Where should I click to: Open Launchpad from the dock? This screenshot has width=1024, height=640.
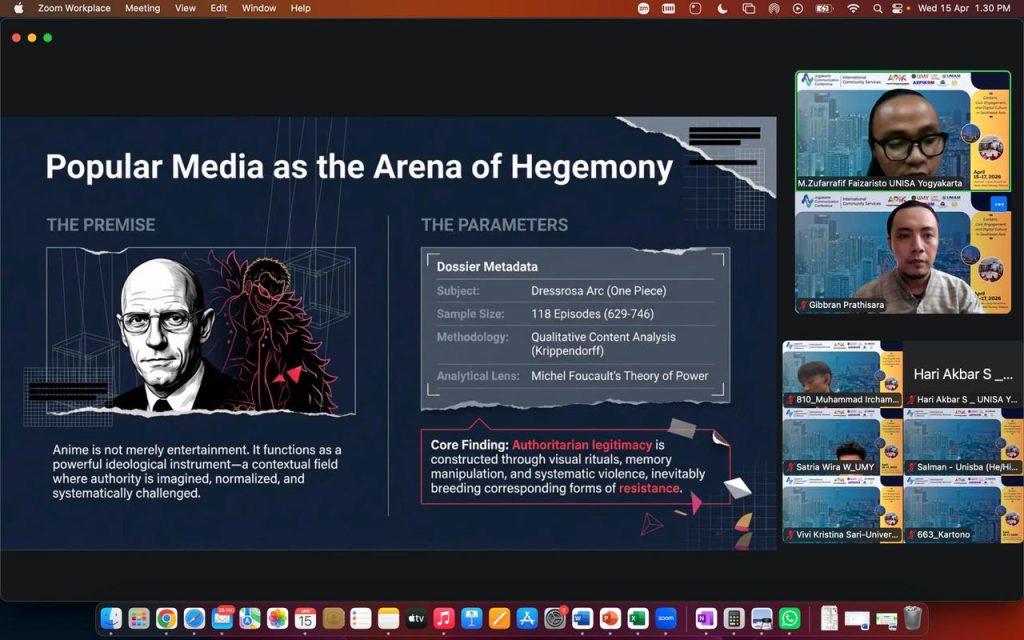138,618
